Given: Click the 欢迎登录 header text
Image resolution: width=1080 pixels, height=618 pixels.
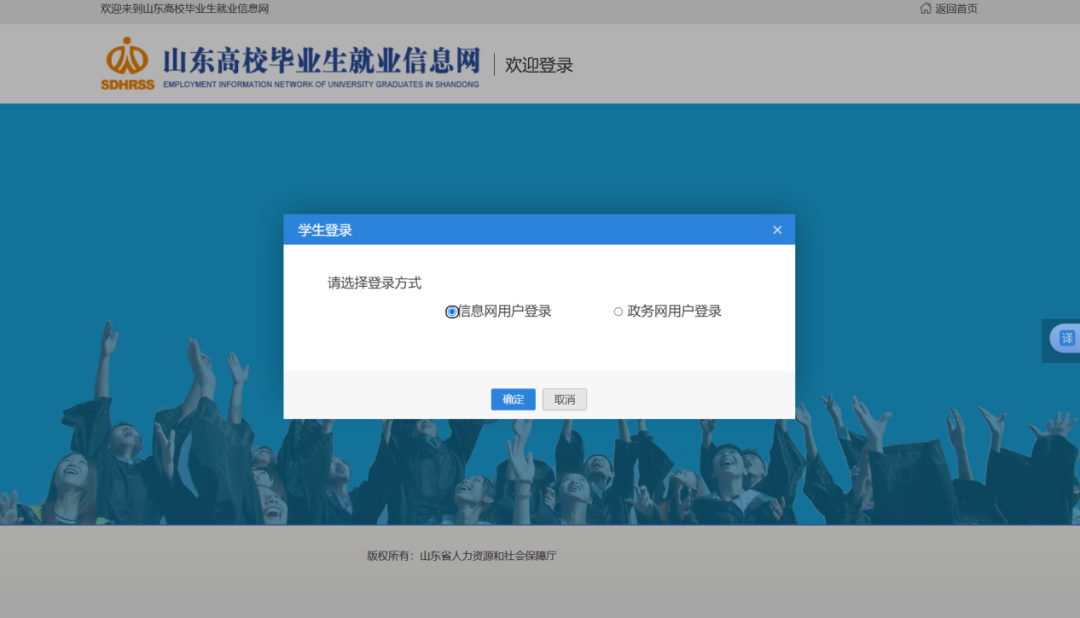Looking at the screenshot, I should tap(539, 65).
